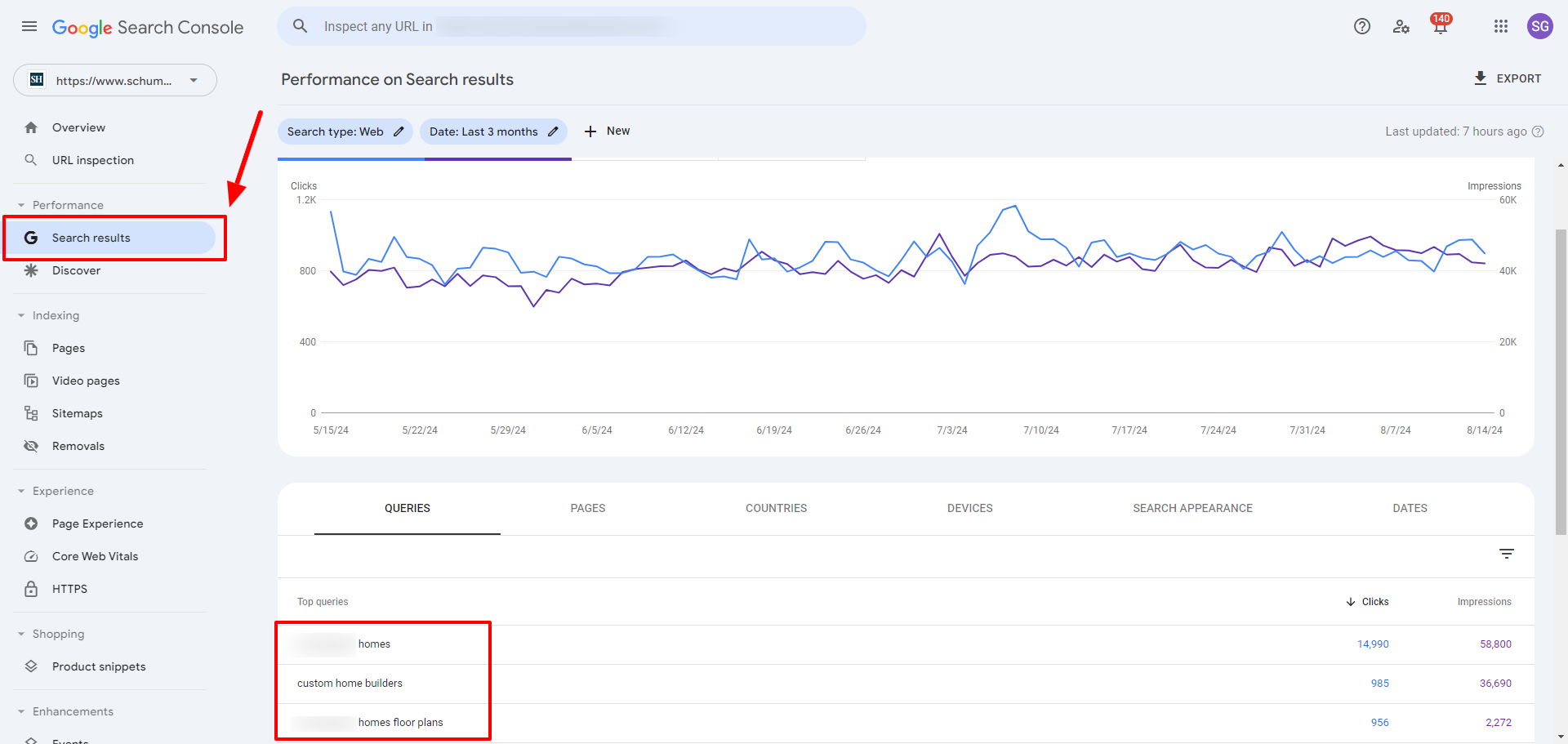Sort by Clicks column arrow

[x=1351, y=602]
